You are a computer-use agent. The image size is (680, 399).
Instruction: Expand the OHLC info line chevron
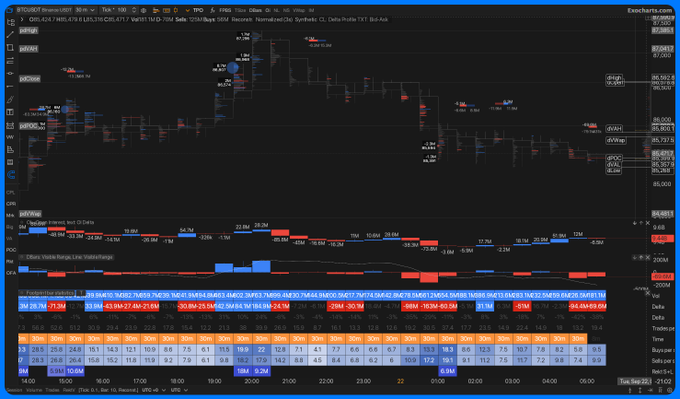tap(22, 20)
